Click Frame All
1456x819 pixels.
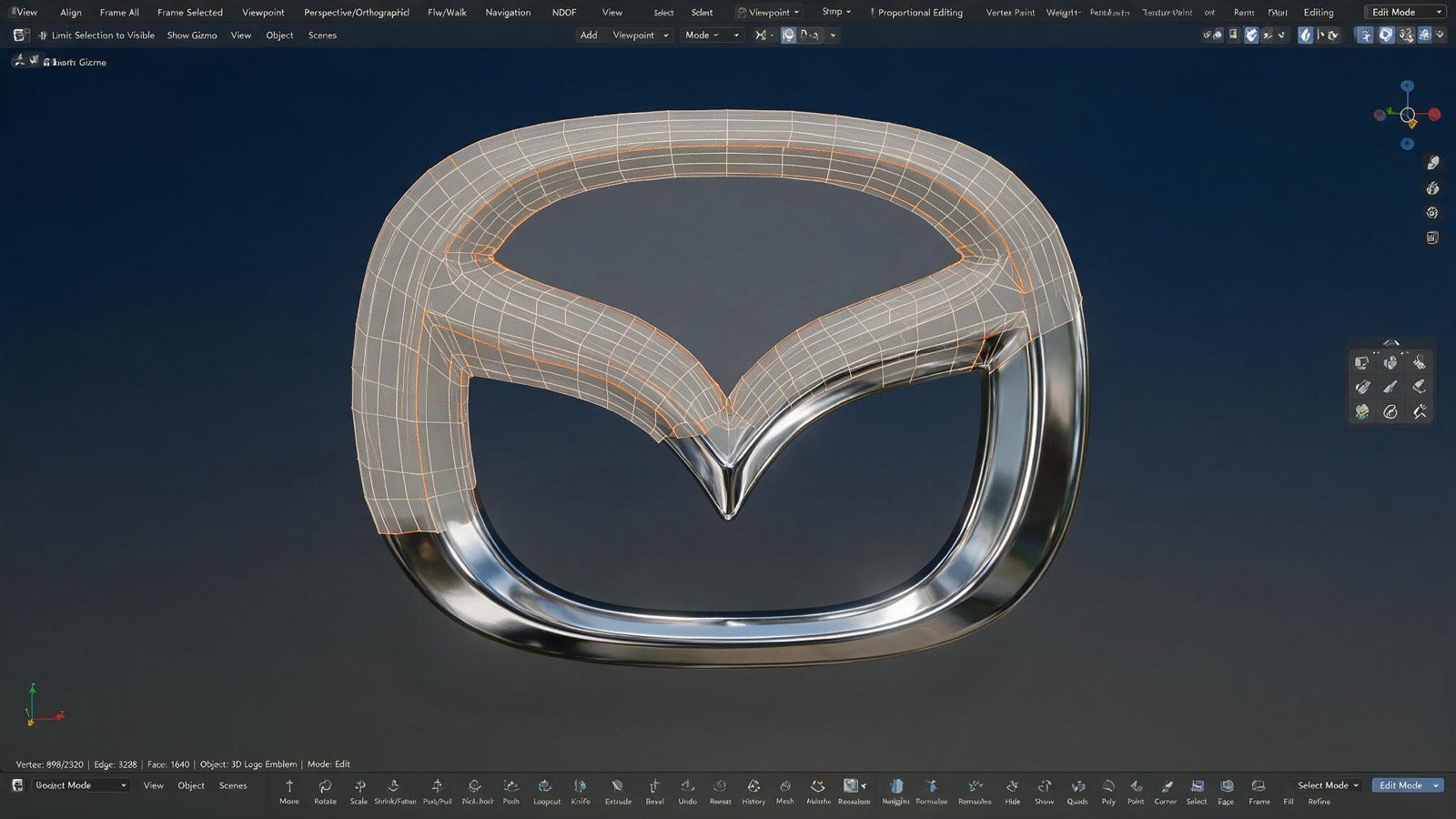(x=119, y=13)
